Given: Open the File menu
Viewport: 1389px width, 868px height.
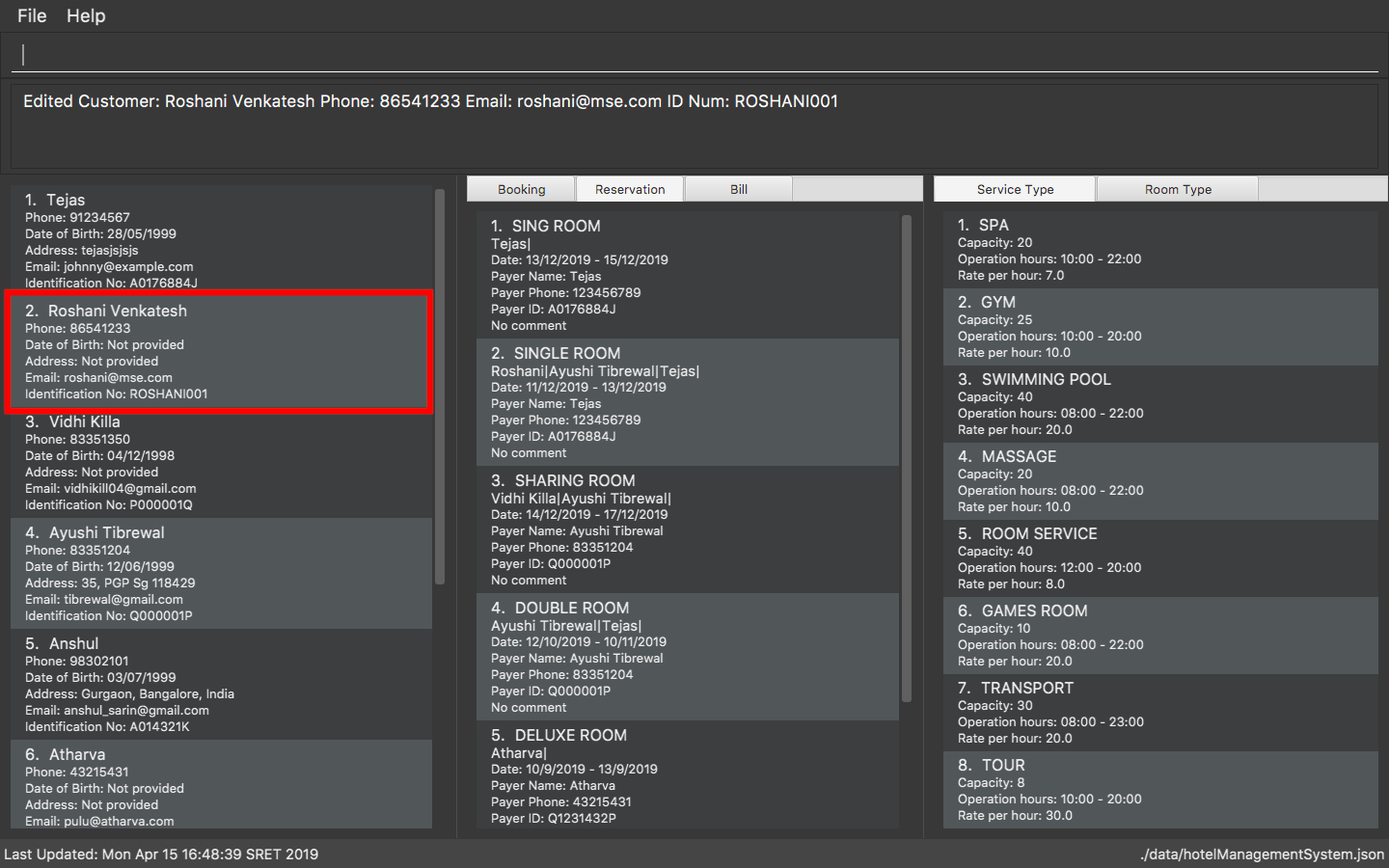Looking at the screenshot, I should [x=32, y=15].
